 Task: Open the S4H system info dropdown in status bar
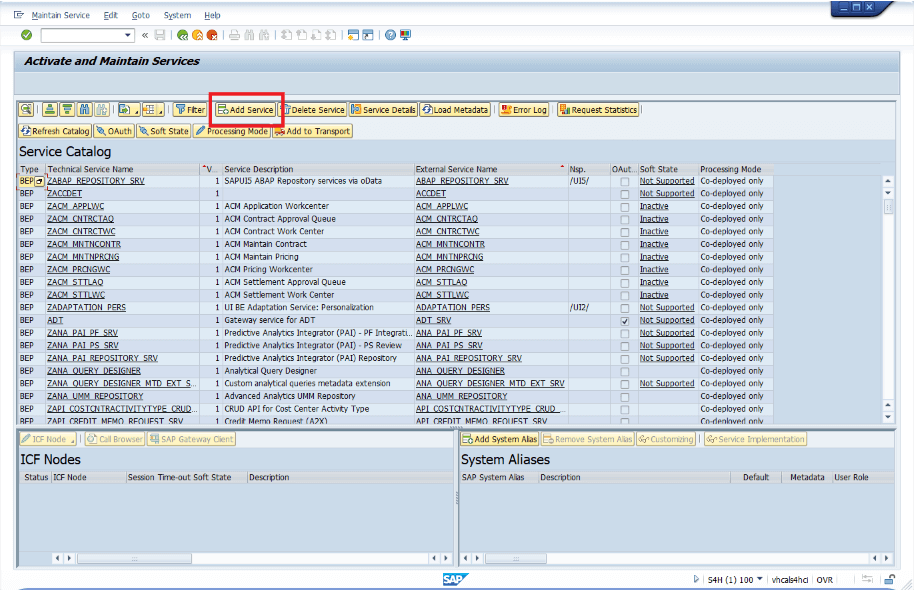point(760,580)
